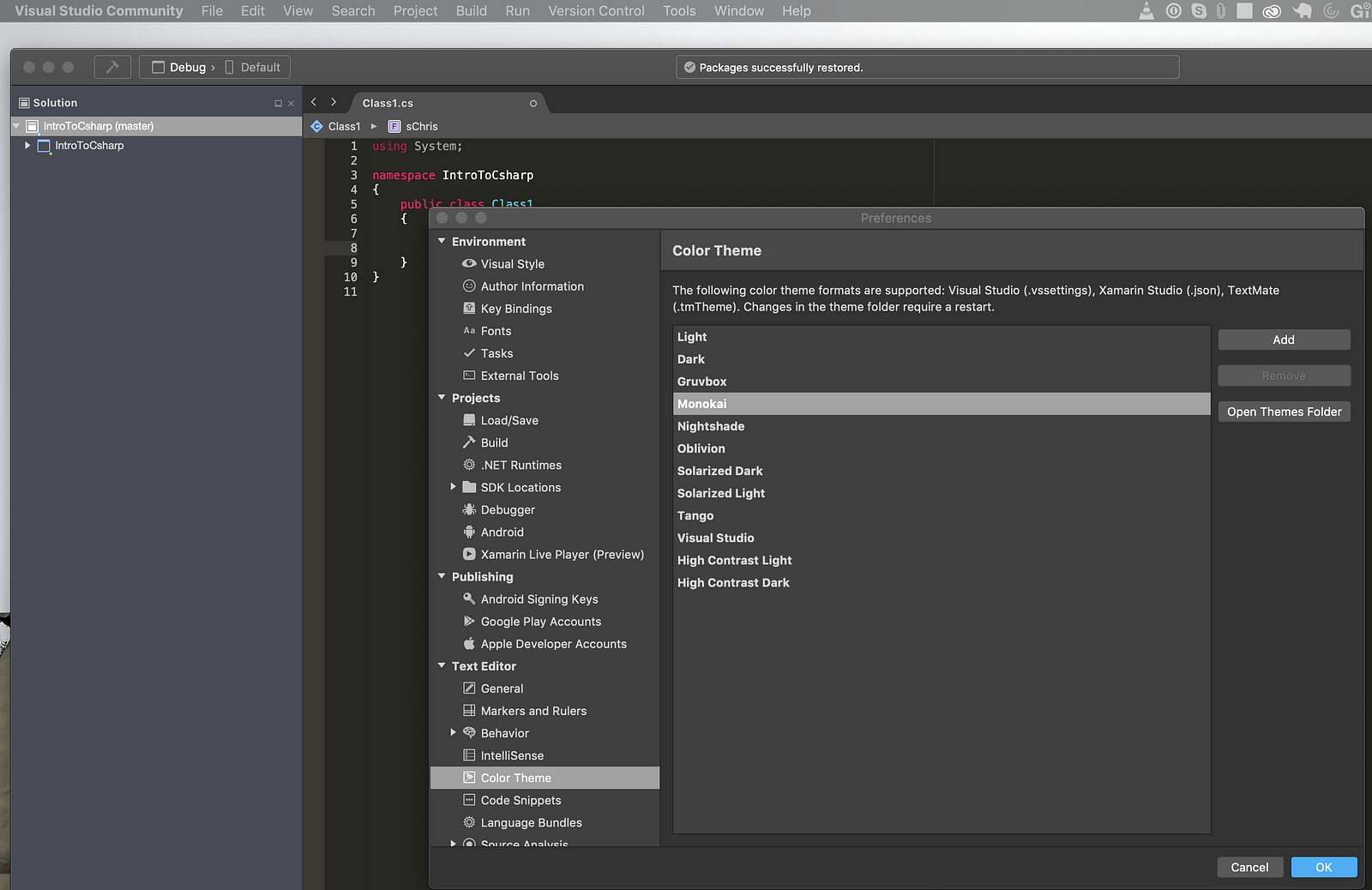1372x890 pixels.
Task: Open the Visual Style preferences icon
Action: [x=469, y=263]
